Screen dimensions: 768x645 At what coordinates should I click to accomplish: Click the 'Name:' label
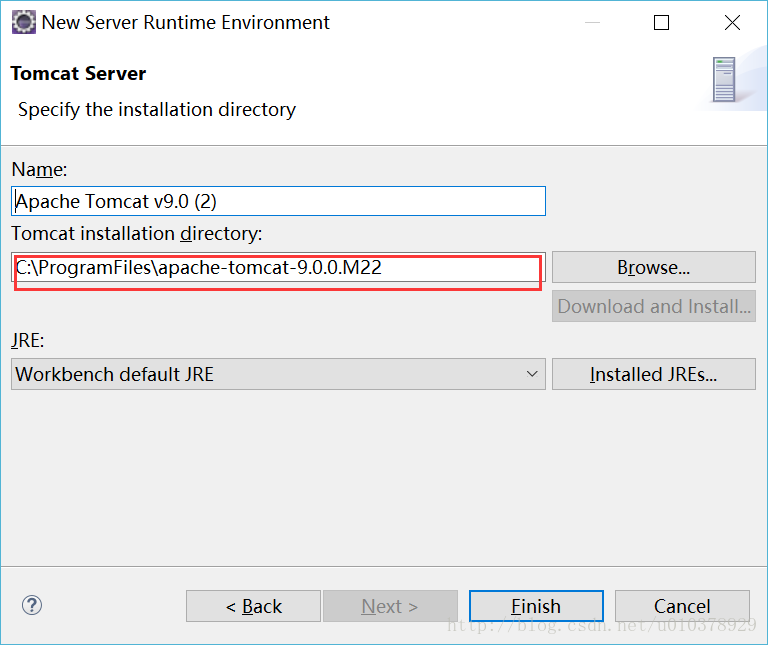click(39, 169)
